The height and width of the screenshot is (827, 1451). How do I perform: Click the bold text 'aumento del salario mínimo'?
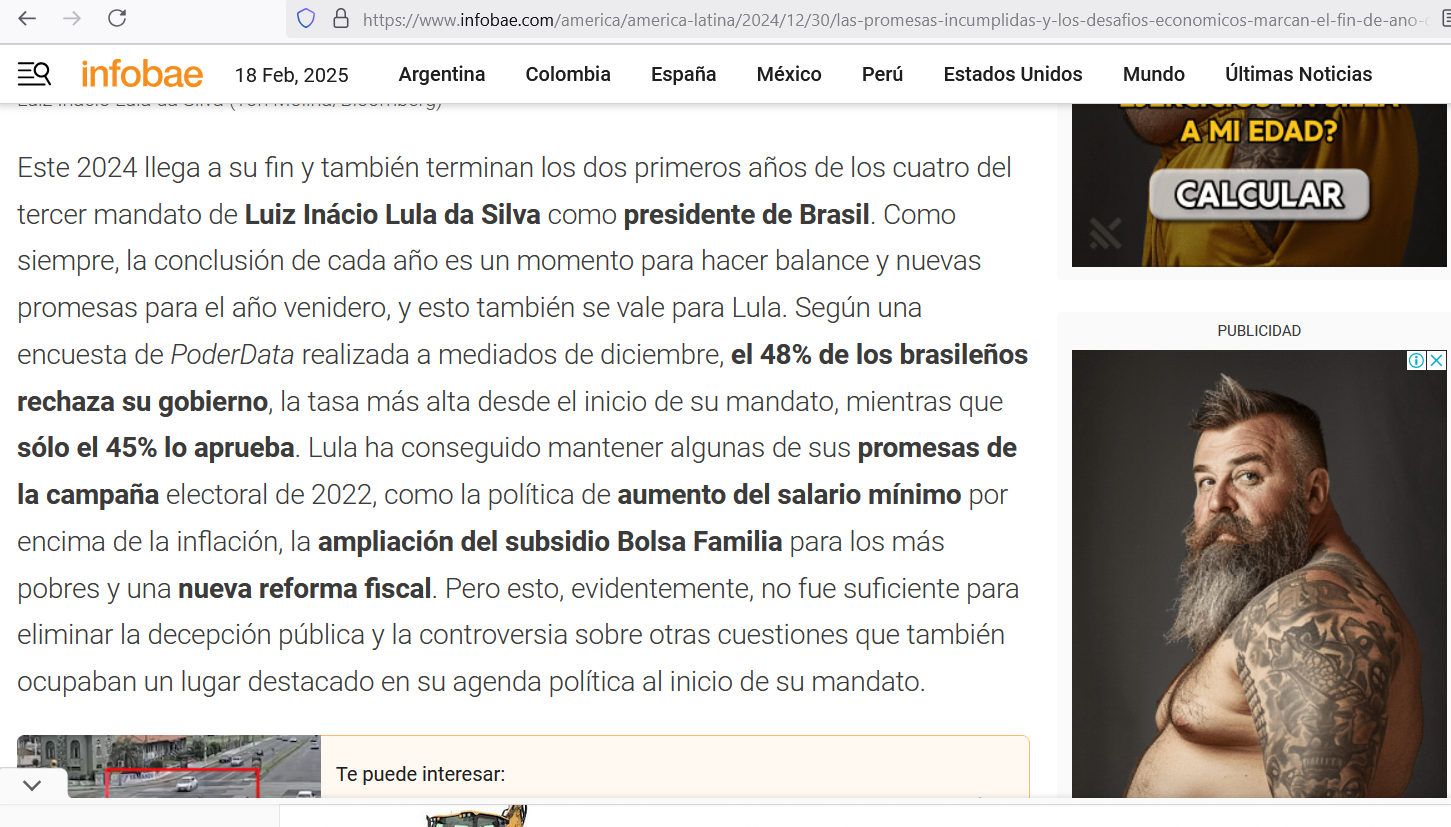click(789, 495)
